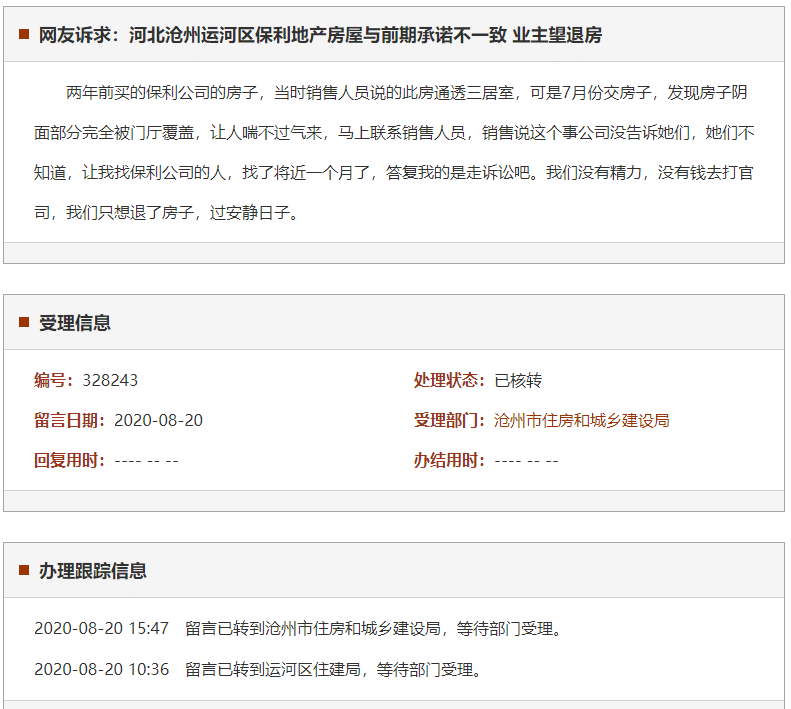Viewport: 791px width, 709px height.
Task: Click the complaint number 328243
Action: click(x=110, y=380)
